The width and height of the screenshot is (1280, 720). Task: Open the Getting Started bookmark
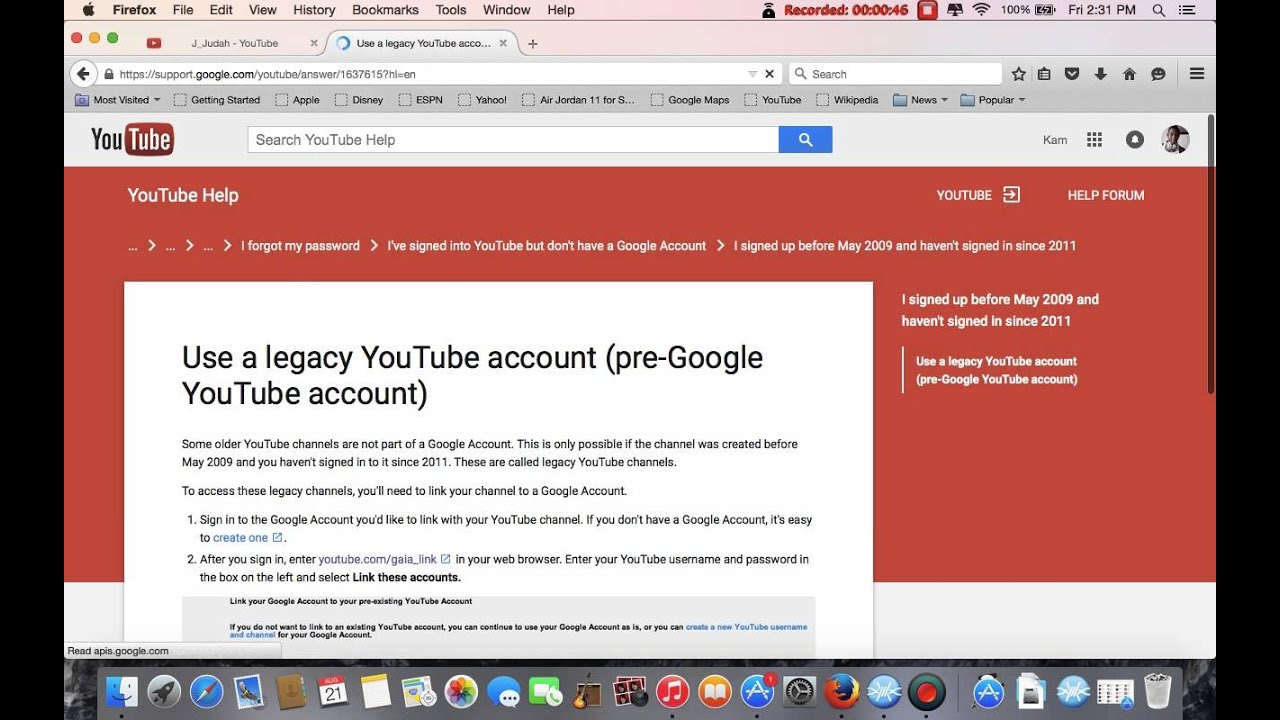click(x=217, y=100)
